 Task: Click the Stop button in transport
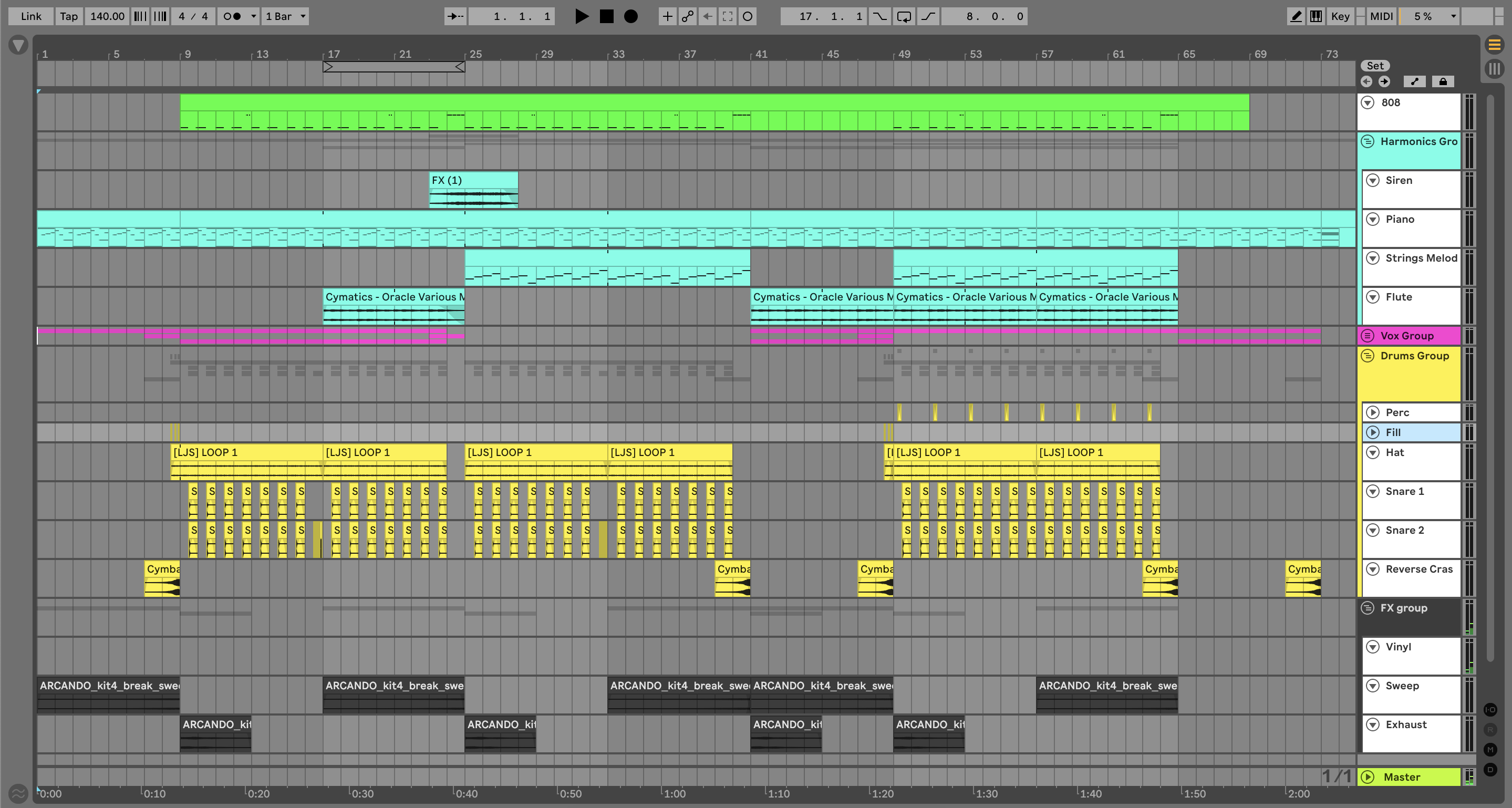point(606,16)
